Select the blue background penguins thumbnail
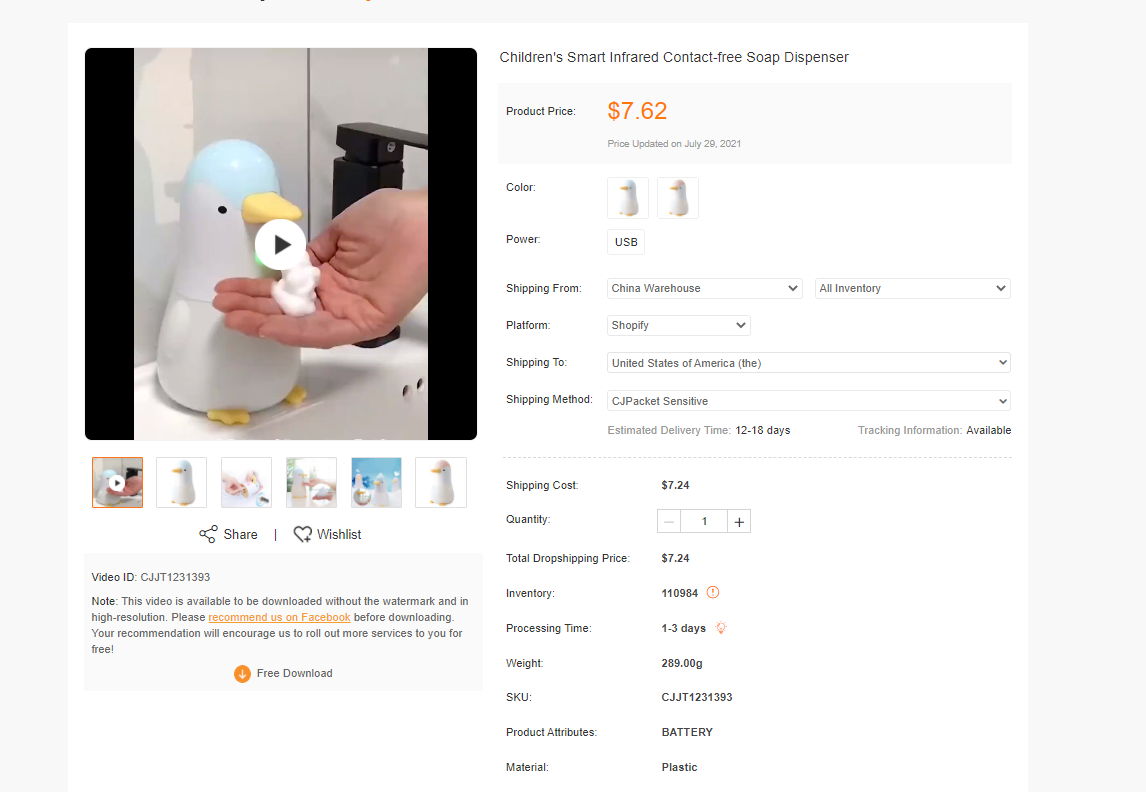Image resolution: width=1146 pixels, height=792 pixels. click(376, 482)
